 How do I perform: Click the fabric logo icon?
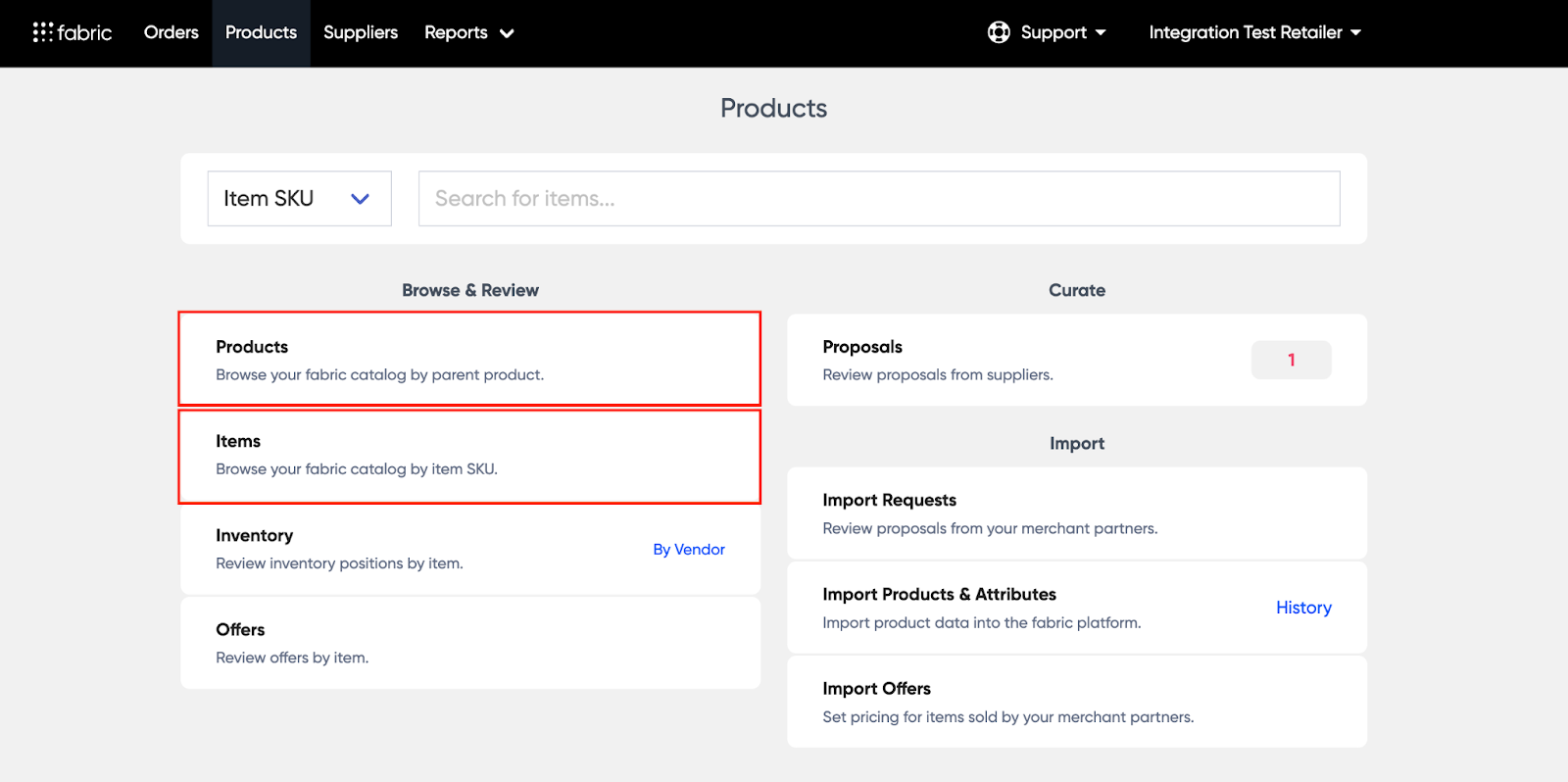coord(43,32)
